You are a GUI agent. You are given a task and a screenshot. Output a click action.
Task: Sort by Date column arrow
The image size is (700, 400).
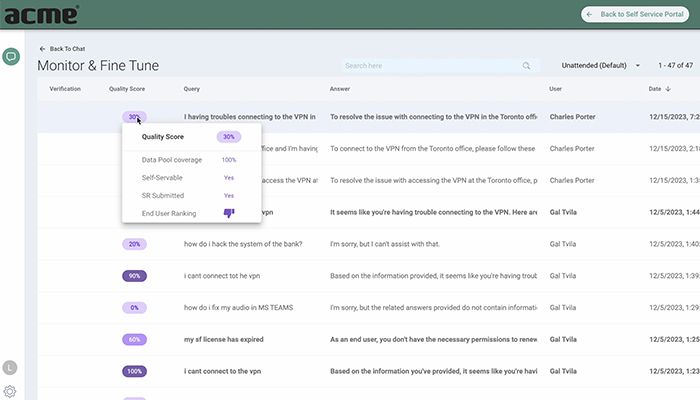[x=667, y=89]
